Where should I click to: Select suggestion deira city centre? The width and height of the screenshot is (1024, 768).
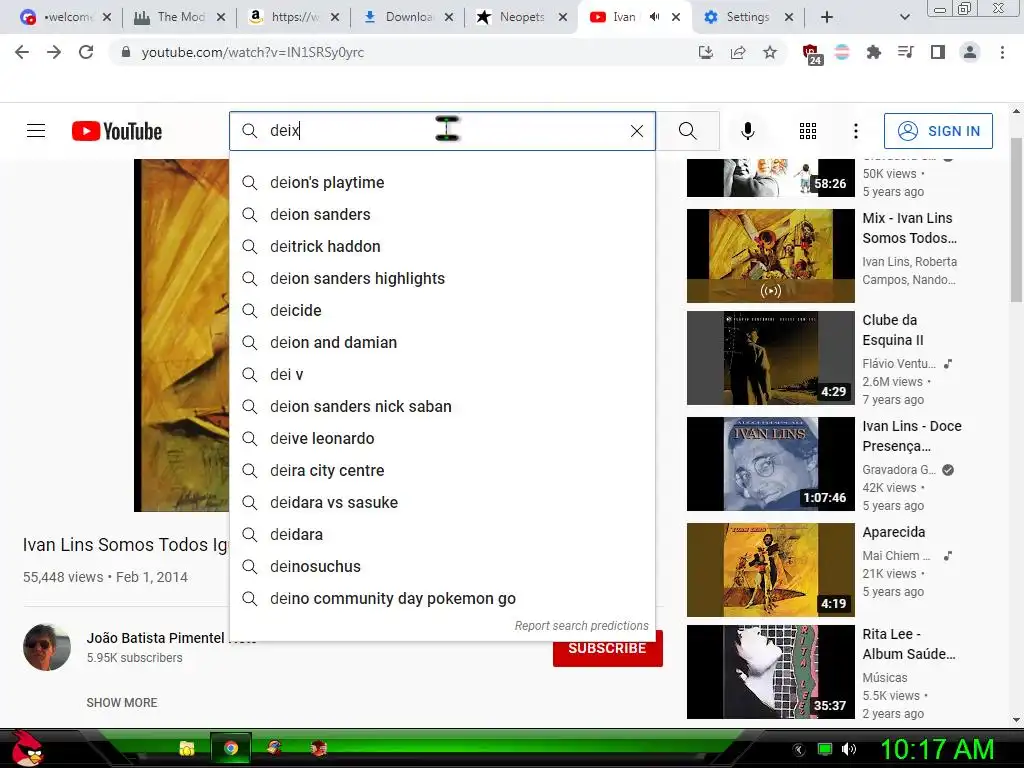pyautogui.click(x=442, y=470)
